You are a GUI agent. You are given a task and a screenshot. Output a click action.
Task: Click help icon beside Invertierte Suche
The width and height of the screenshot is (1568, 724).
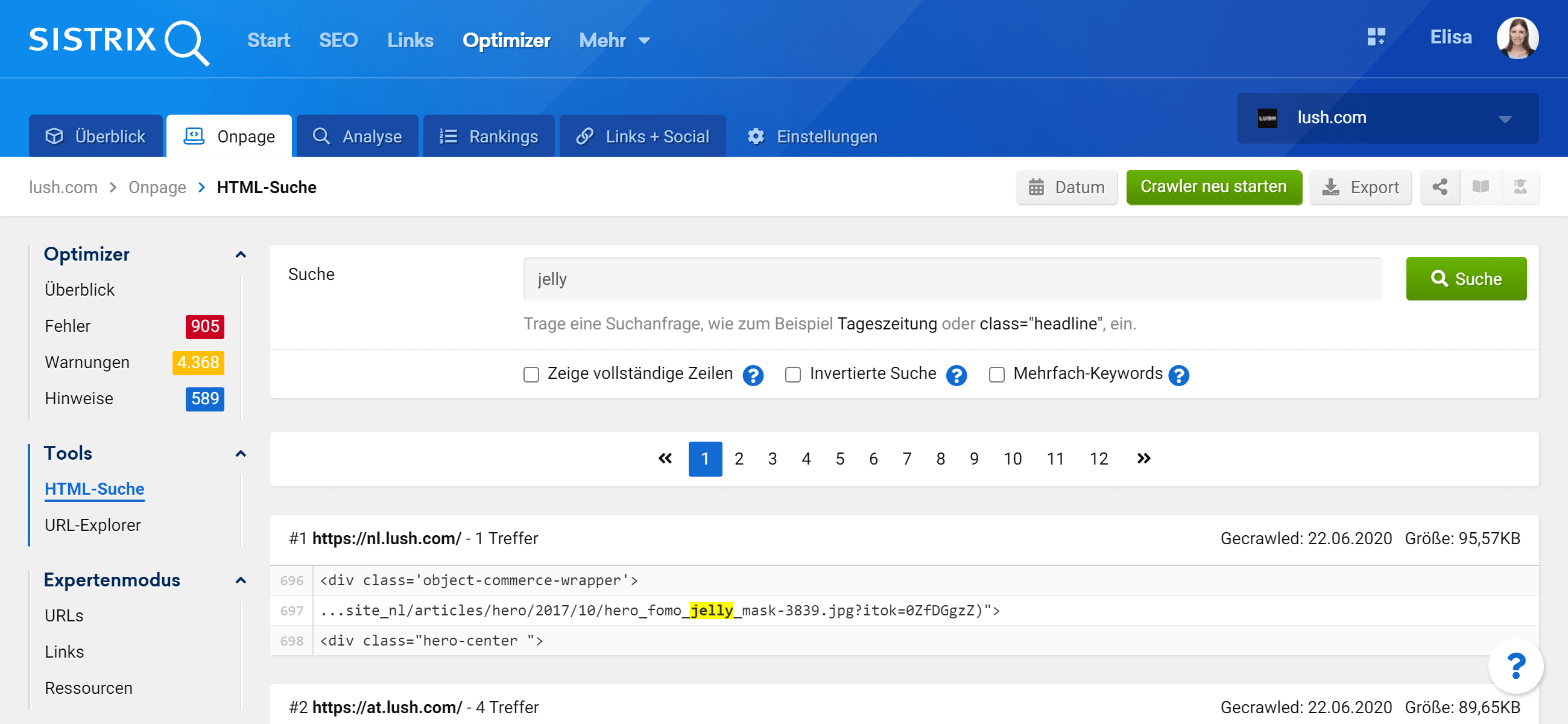coord(956,375)
